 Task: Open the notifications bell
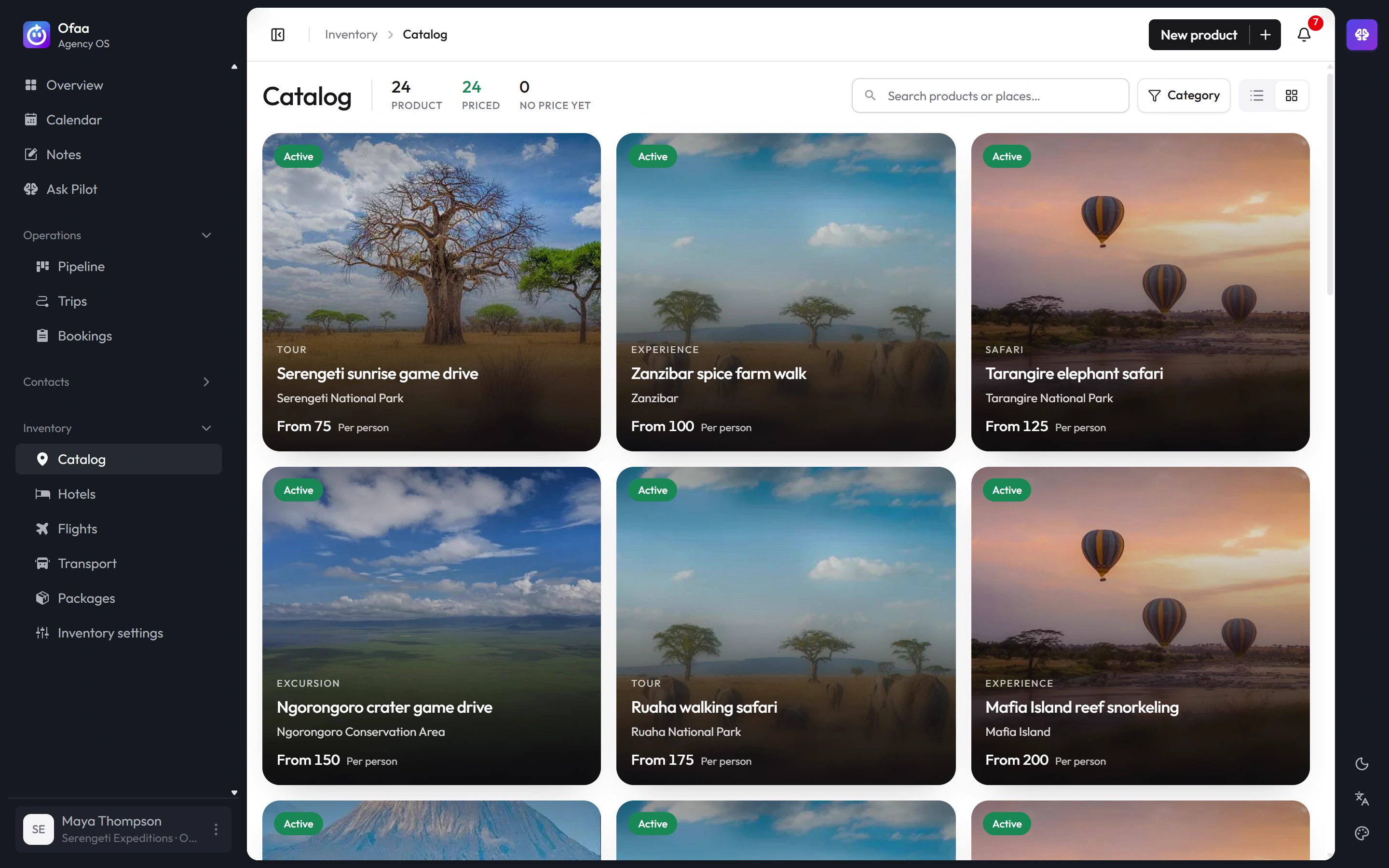click(x=1304, y=35)
